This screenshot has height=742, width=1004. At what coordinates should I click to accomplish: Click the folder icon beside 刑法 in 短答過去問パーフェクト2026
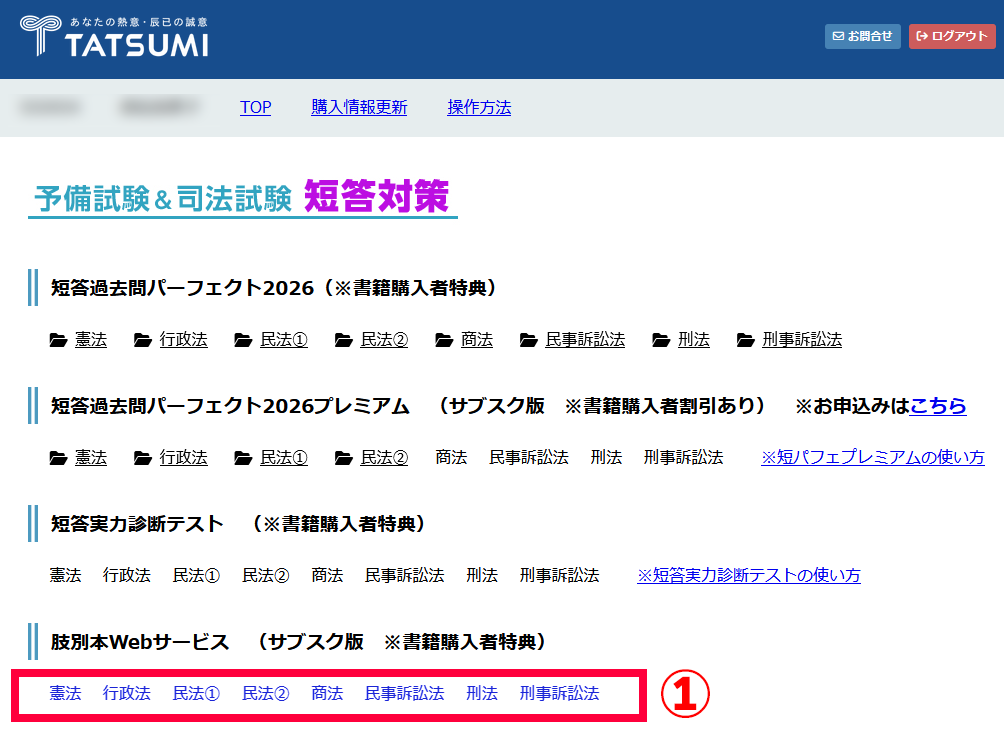(x=661, y=340)
